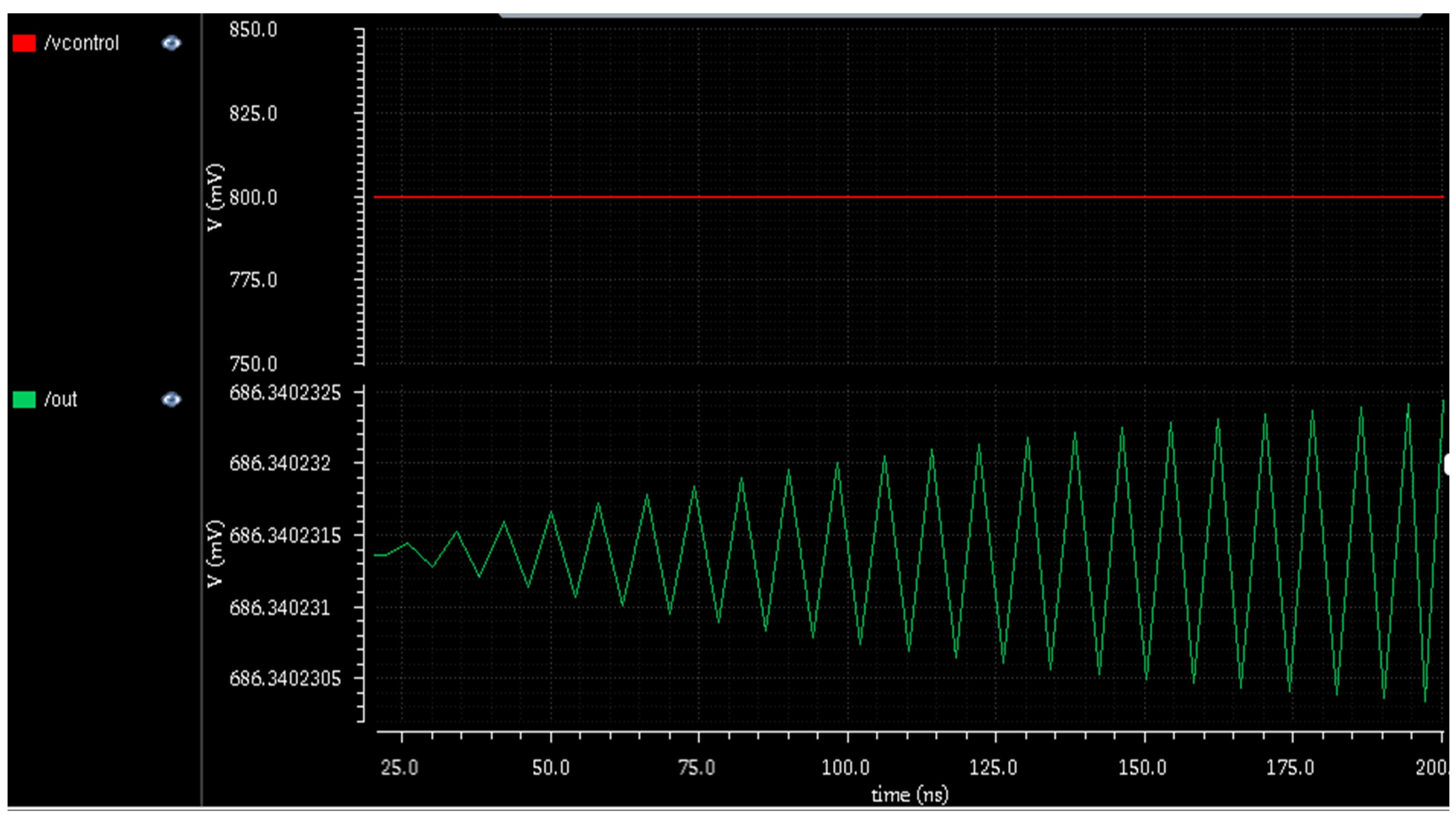Screen dimensions: 1456x822
Task: Select the /out signal name
Action: click(60, 400)
